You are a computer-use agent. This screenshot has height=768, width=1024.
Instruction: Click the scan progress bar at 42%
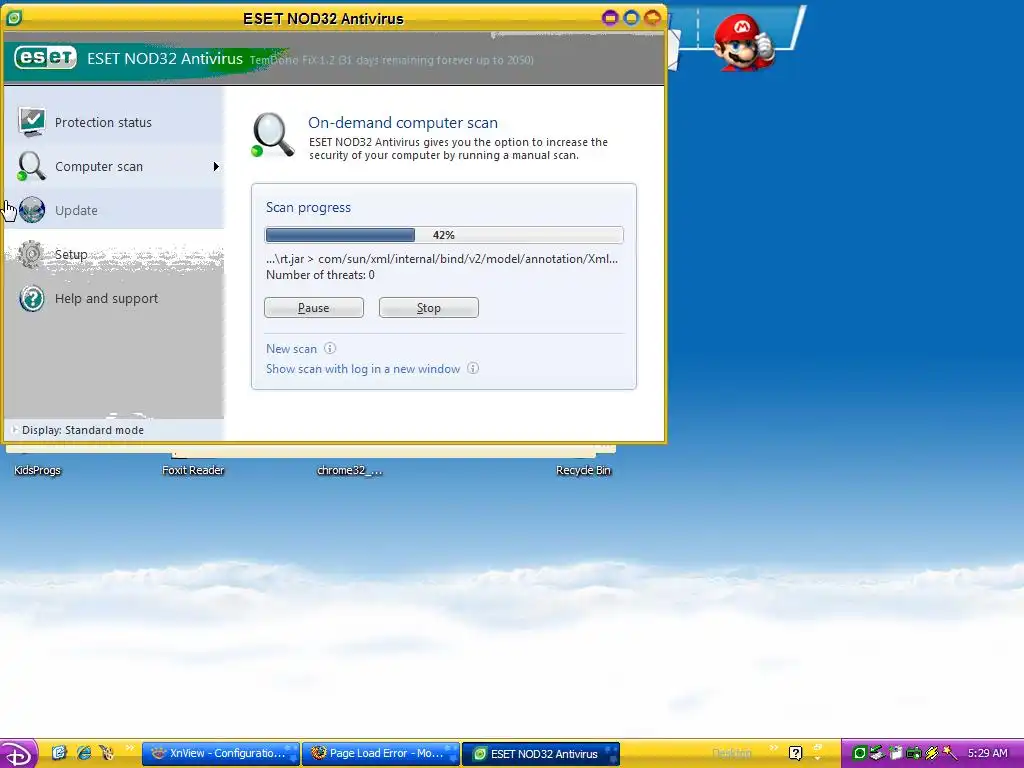tap(444, 235)
